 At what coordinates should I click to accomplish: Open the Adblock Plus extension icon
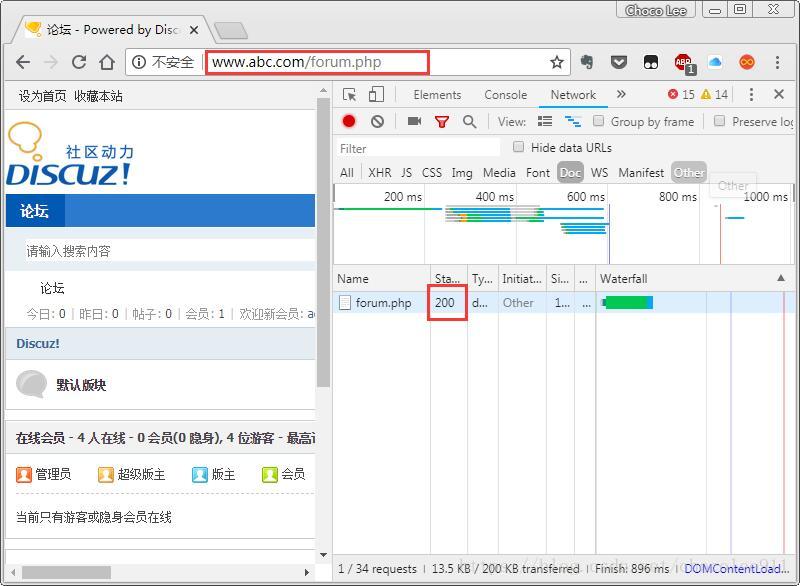[x=684, y=63]
